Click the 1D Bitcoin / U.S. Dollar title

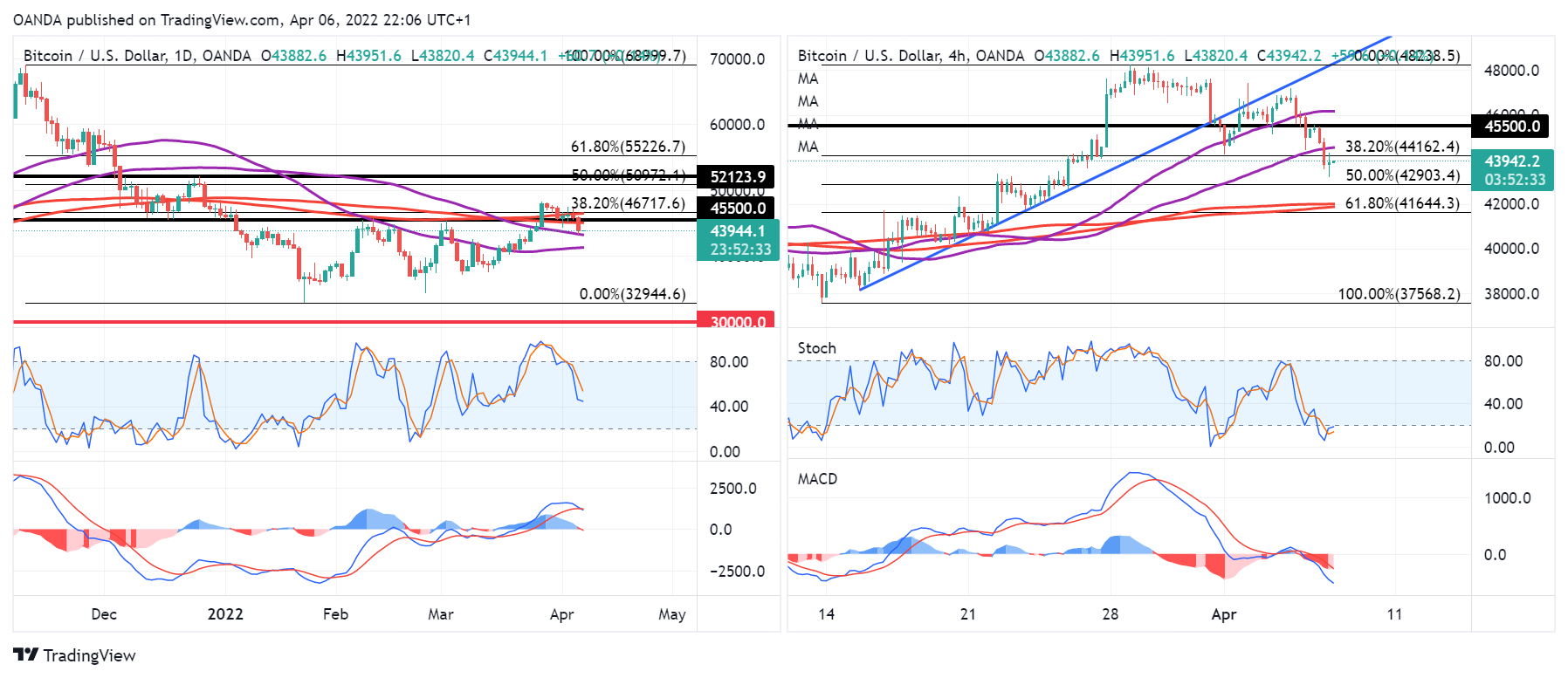click(137, 56)
